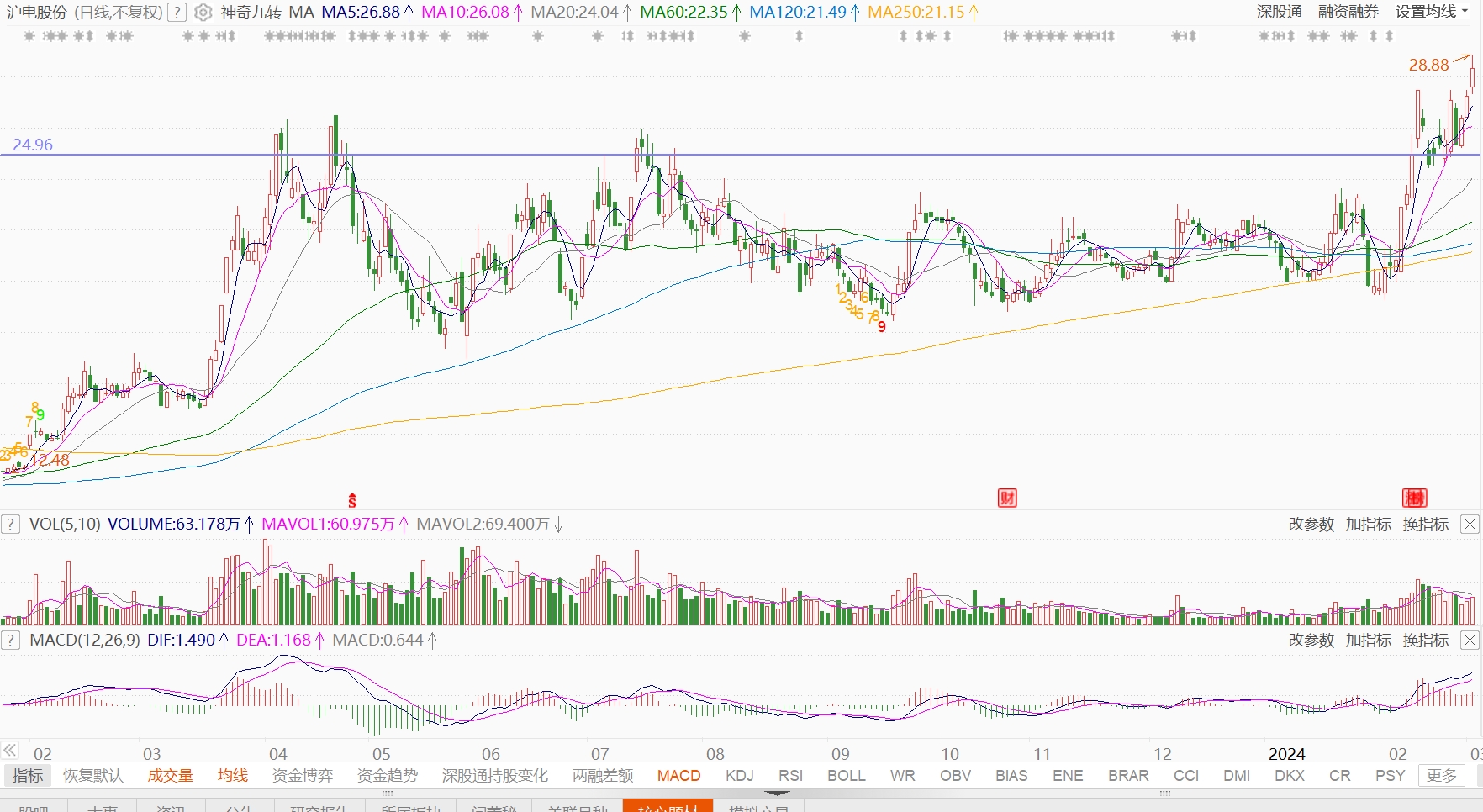This screenshot has height=812, width=1483.
Task: Select the CR indicator tab
Action: tap(1340, 776)
